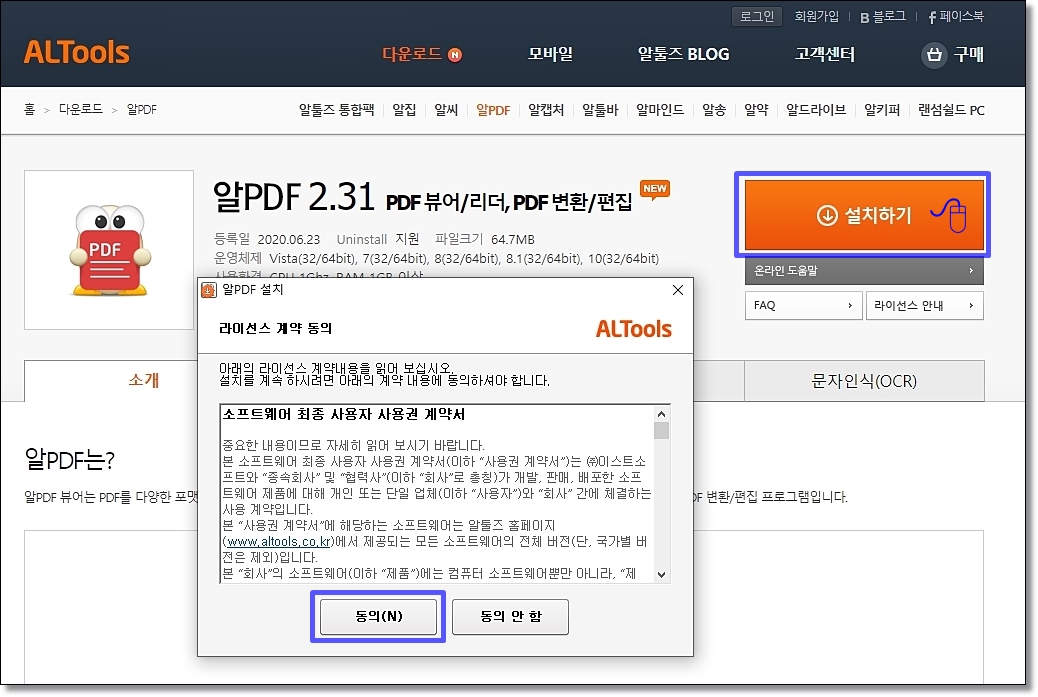
Task: Select 알키퍼 in the product submenu
Action: pos(882,110)
